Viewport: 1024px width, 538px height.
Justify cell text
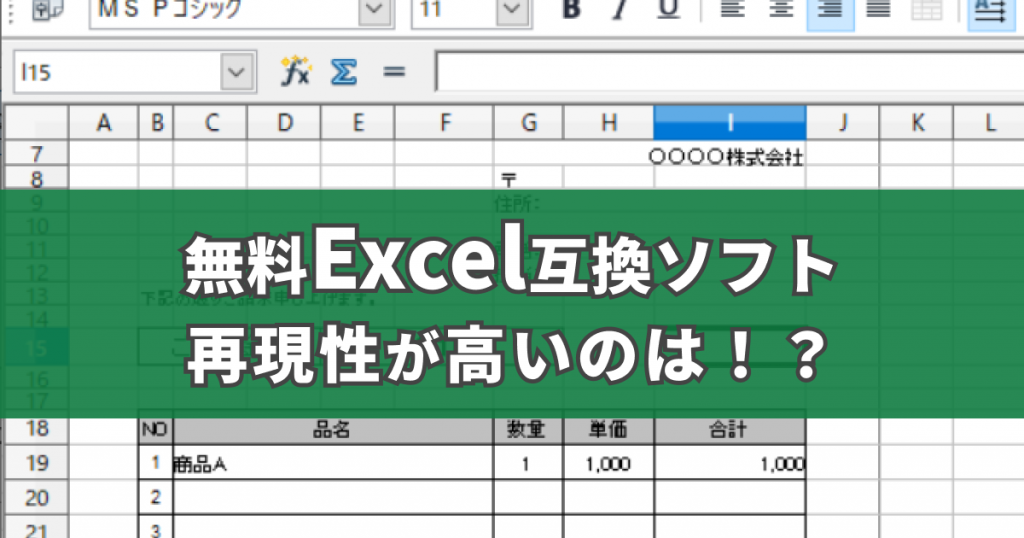[878, 9]
